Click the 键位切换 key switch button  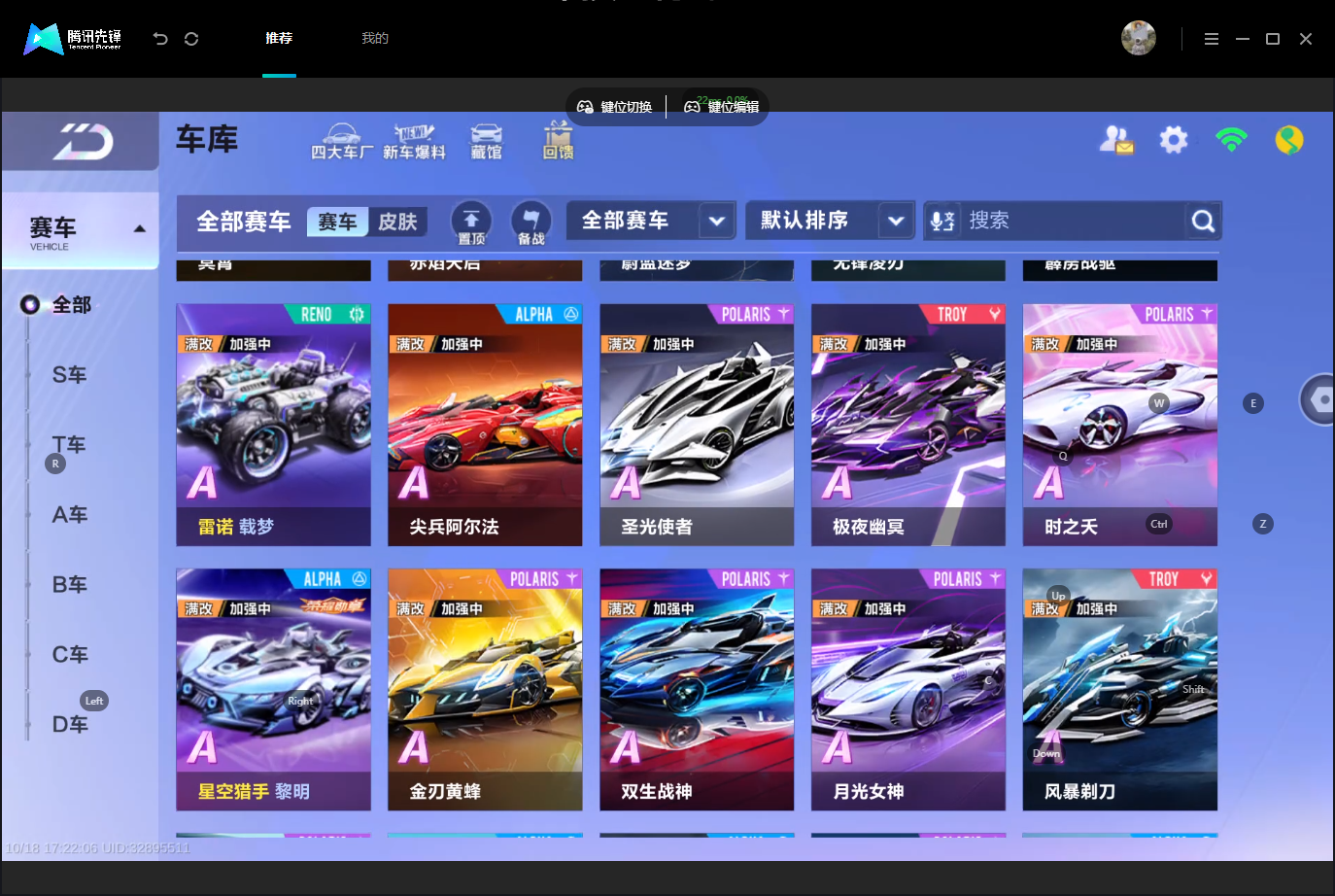[615, 107]
